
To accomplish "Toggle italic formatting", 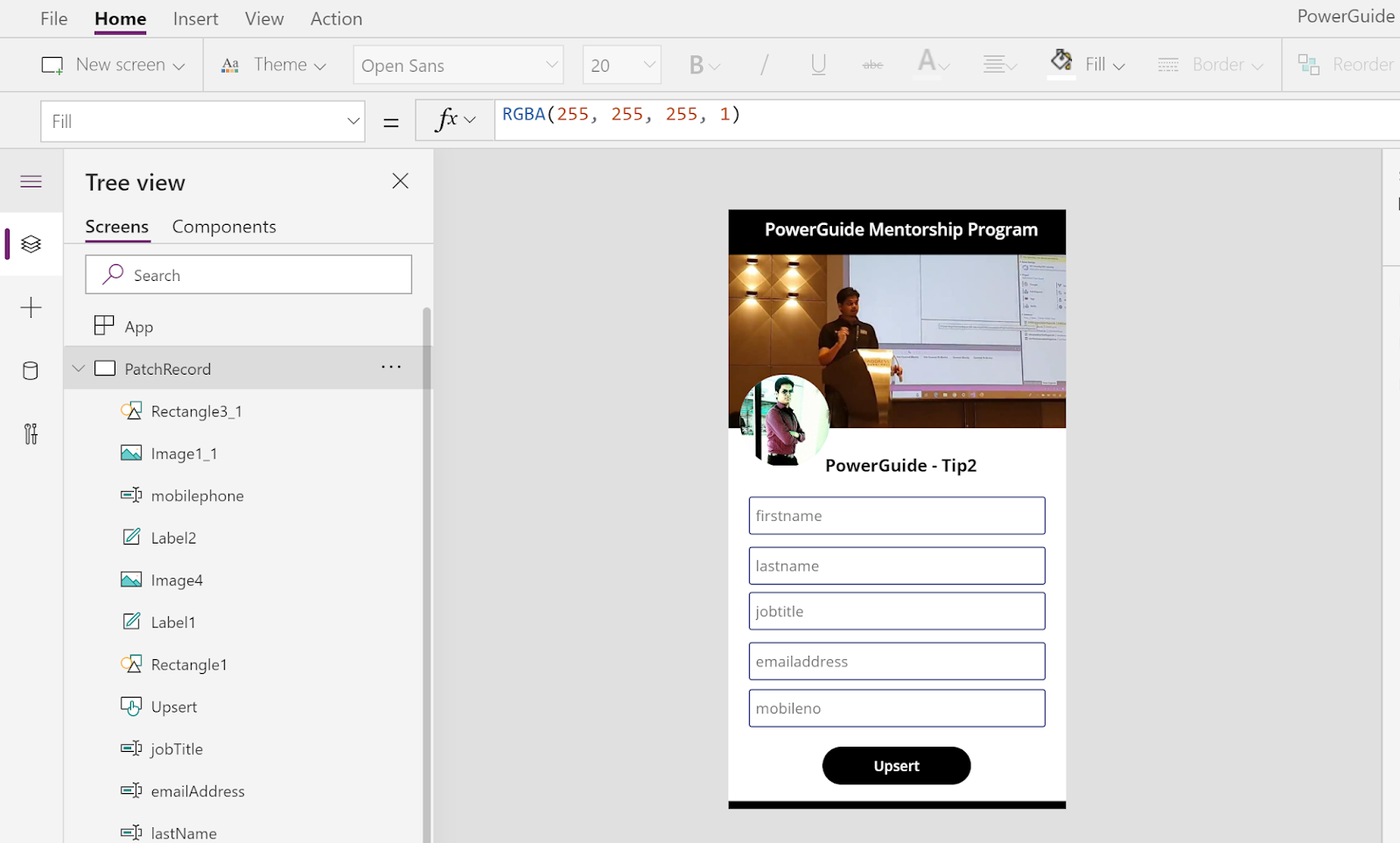I will coord(764,64).
